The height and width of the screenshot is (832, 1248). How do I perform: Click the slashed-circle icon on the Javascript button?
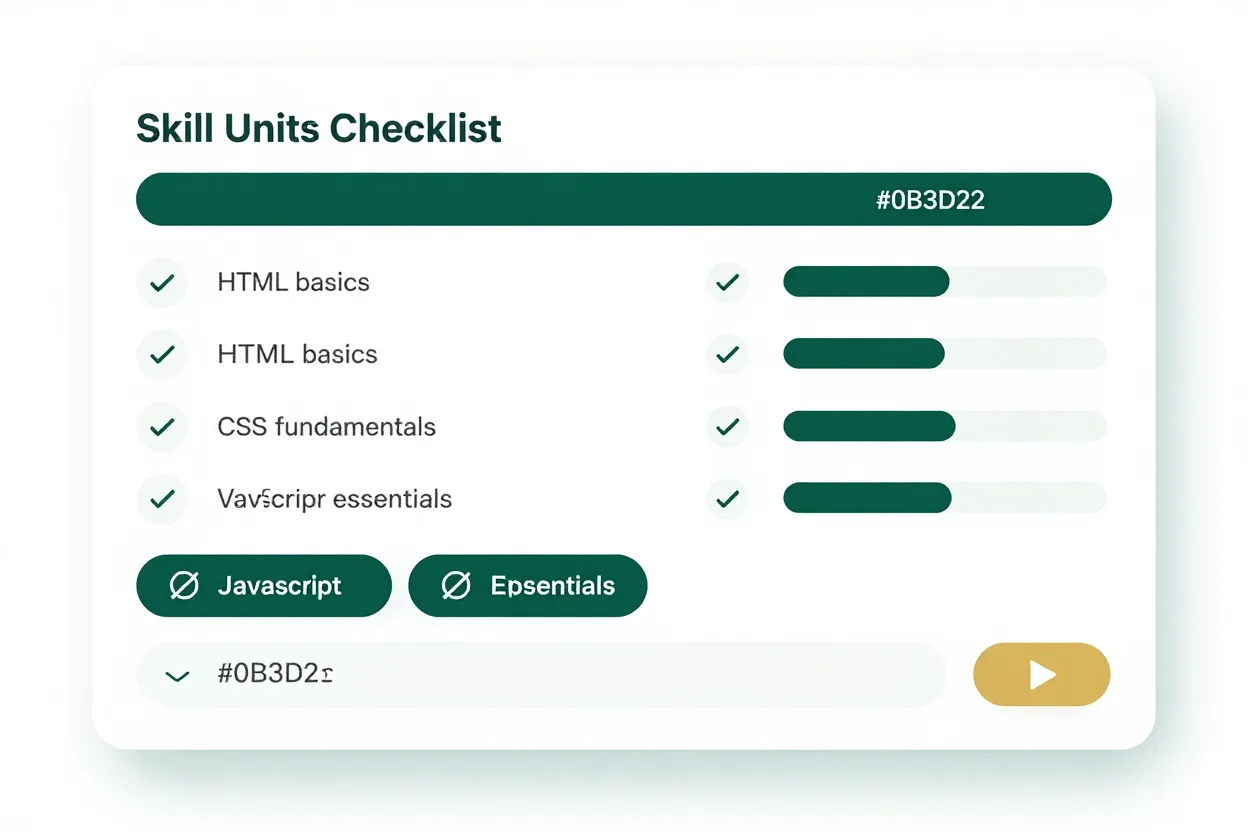184,586
